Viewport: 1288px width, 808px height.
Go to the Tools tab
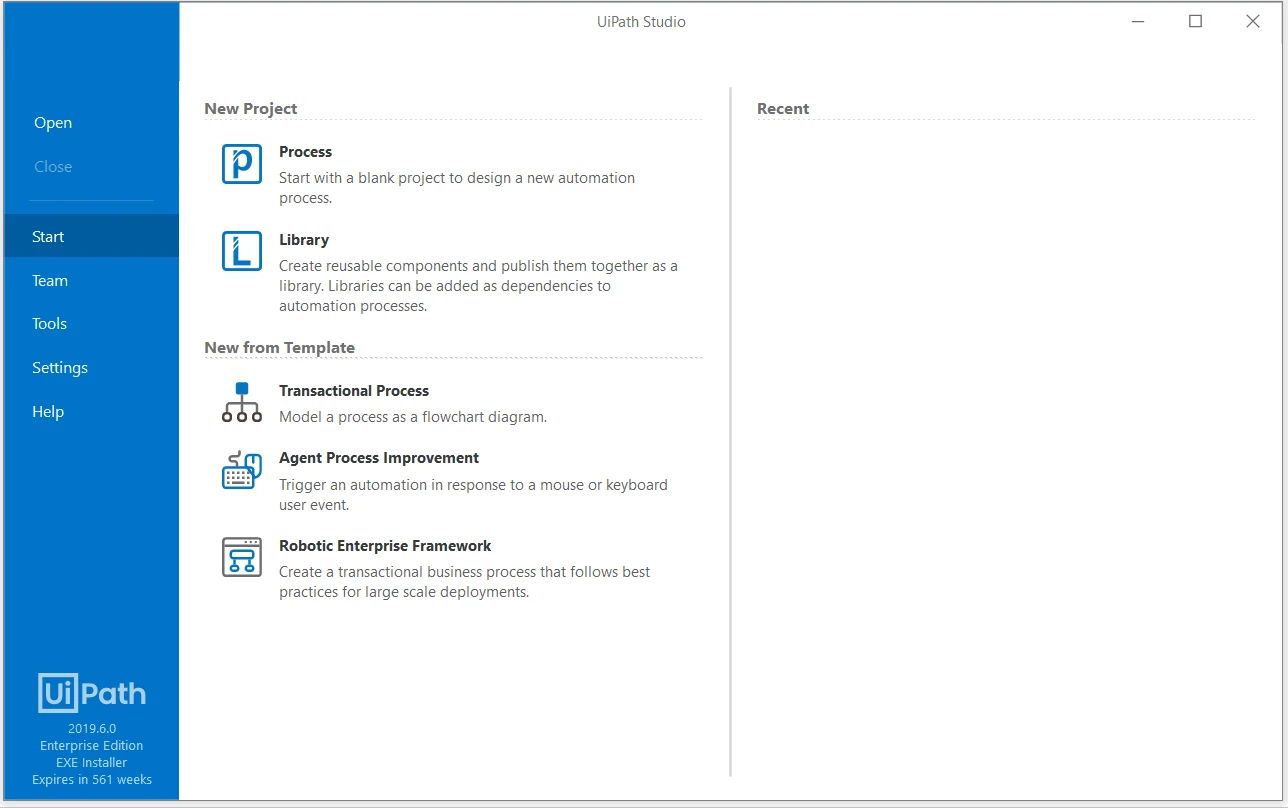(x=49, y=324)
